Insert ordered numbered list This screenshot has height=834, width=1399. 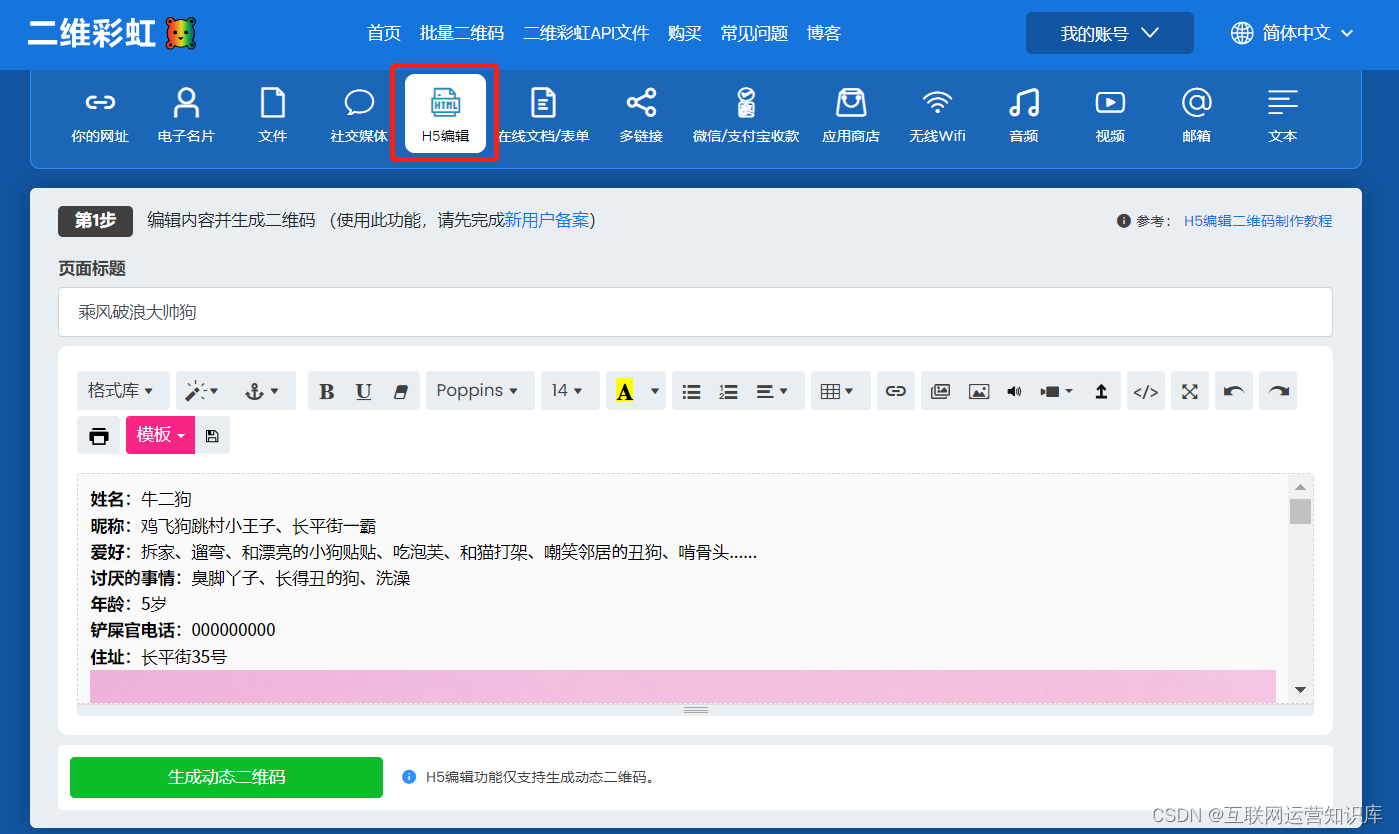pyautogui.click(x=728, y=391)
